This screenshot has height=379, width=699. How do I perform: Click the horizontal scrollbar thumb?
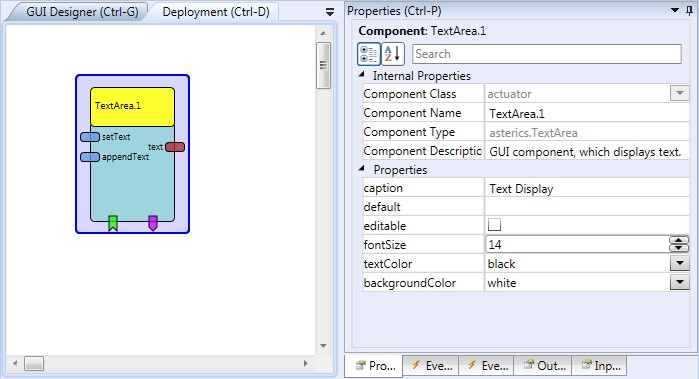[34, 363]
